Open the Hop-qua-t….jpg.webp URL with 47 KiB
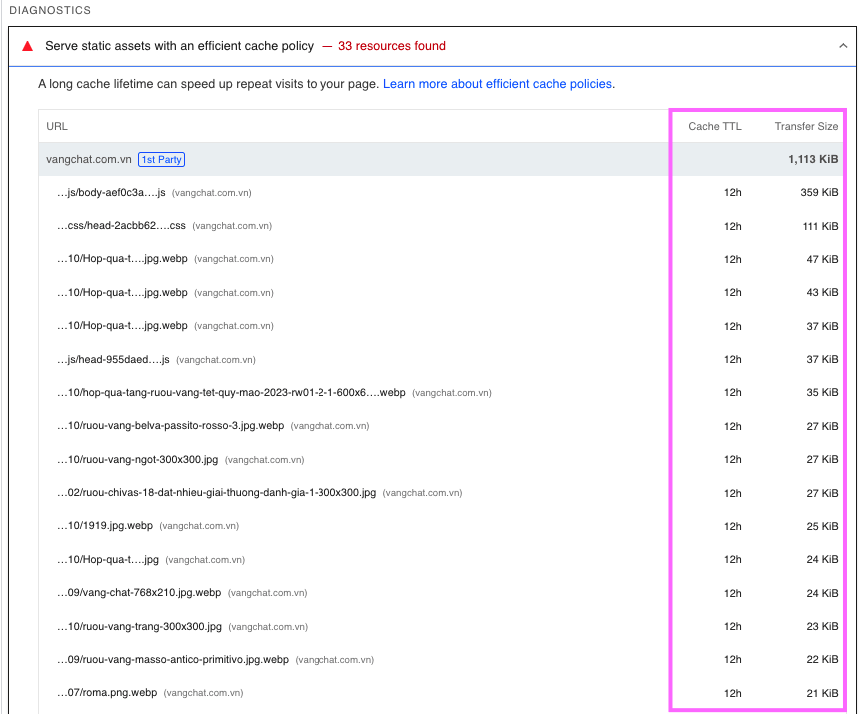 pos(122,259)
